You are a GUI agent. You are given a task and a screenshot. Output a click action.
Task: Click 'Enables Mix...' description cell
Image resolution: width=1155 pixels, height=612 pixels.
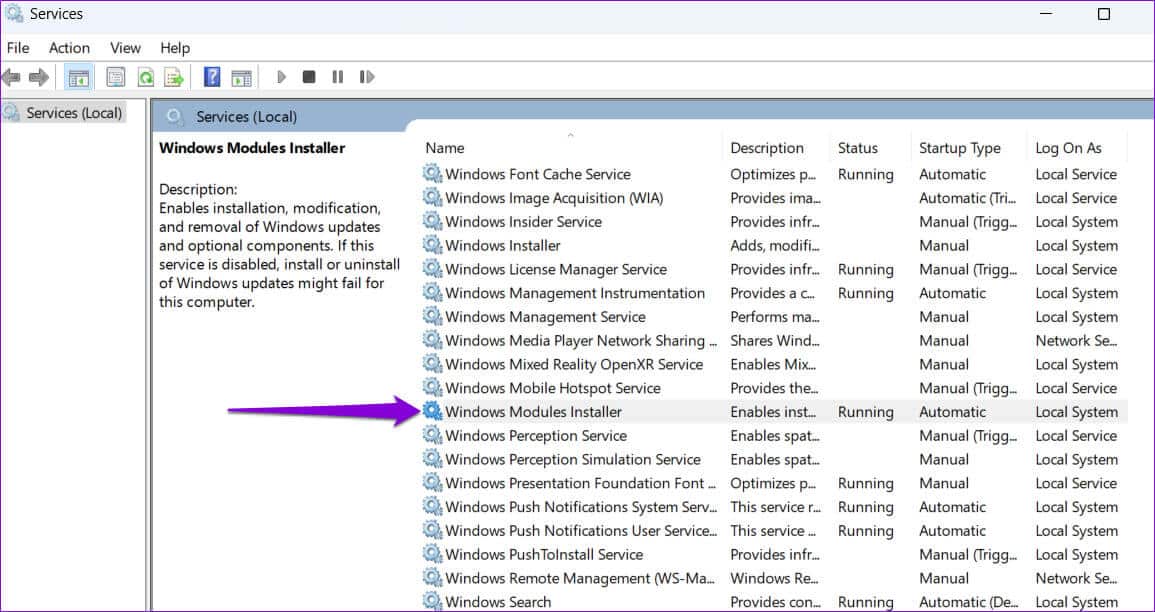coord(774,365)
